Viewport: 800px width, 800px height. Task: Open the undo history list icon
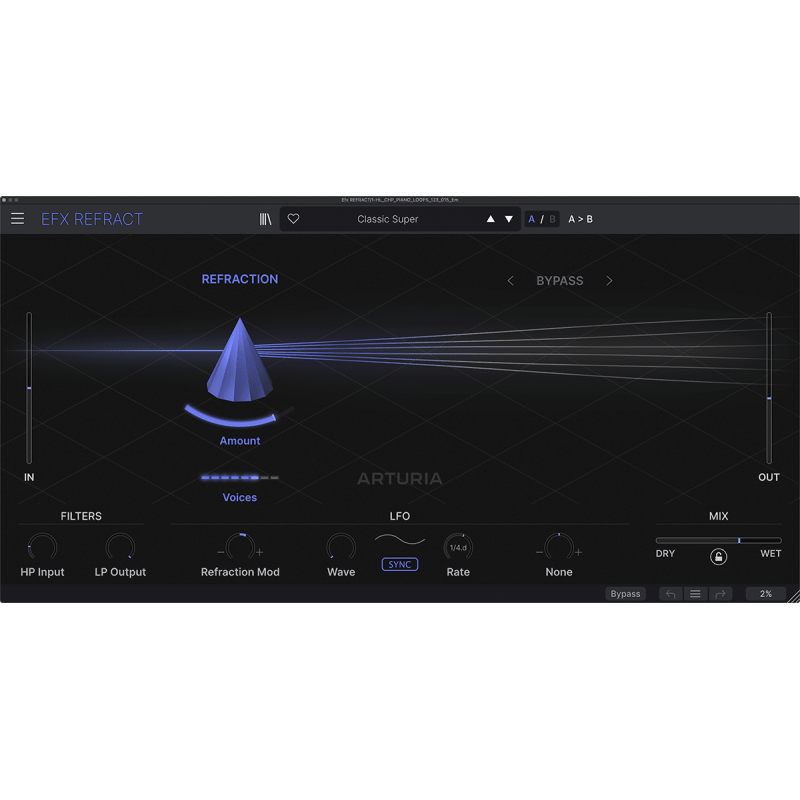[x=695, y=594]
